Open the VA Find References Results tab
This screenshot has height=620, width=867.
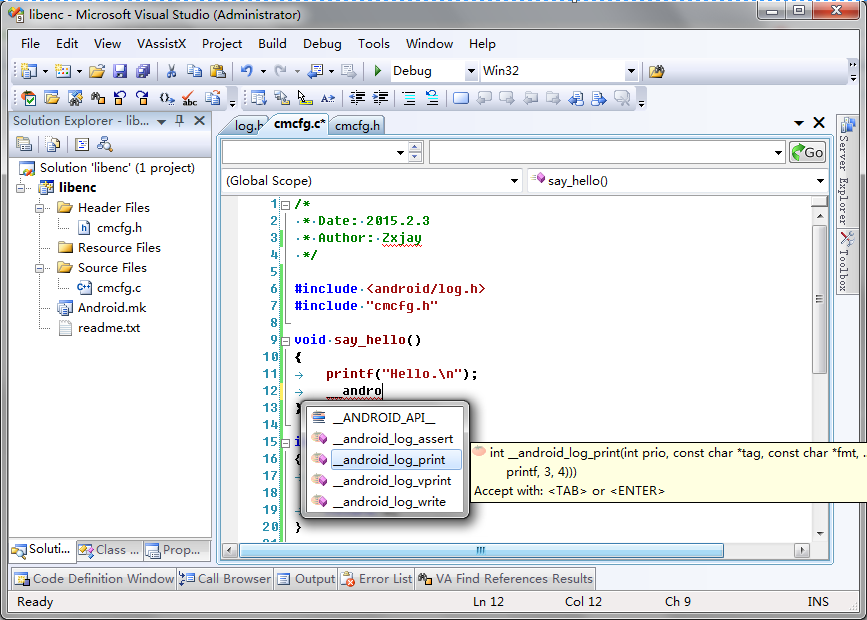click(x=505, y=579)
